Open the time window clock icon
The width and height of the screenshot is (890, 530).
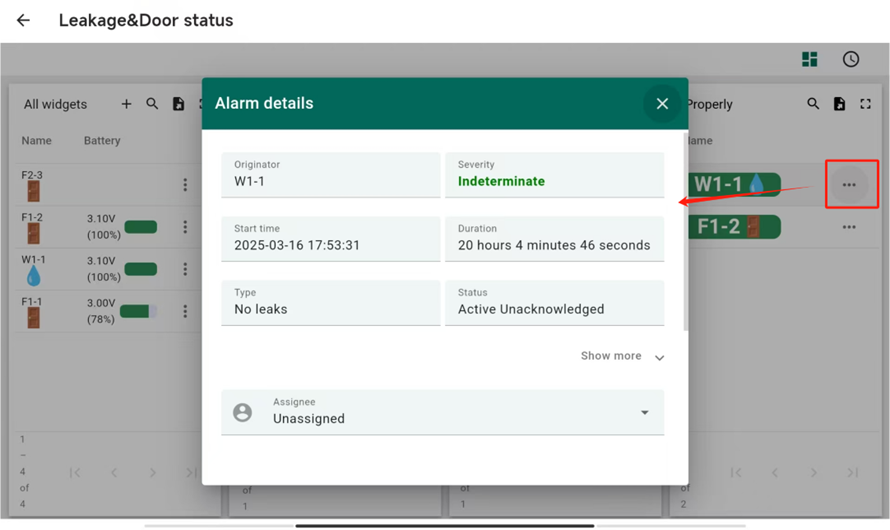tap(851, 60)
